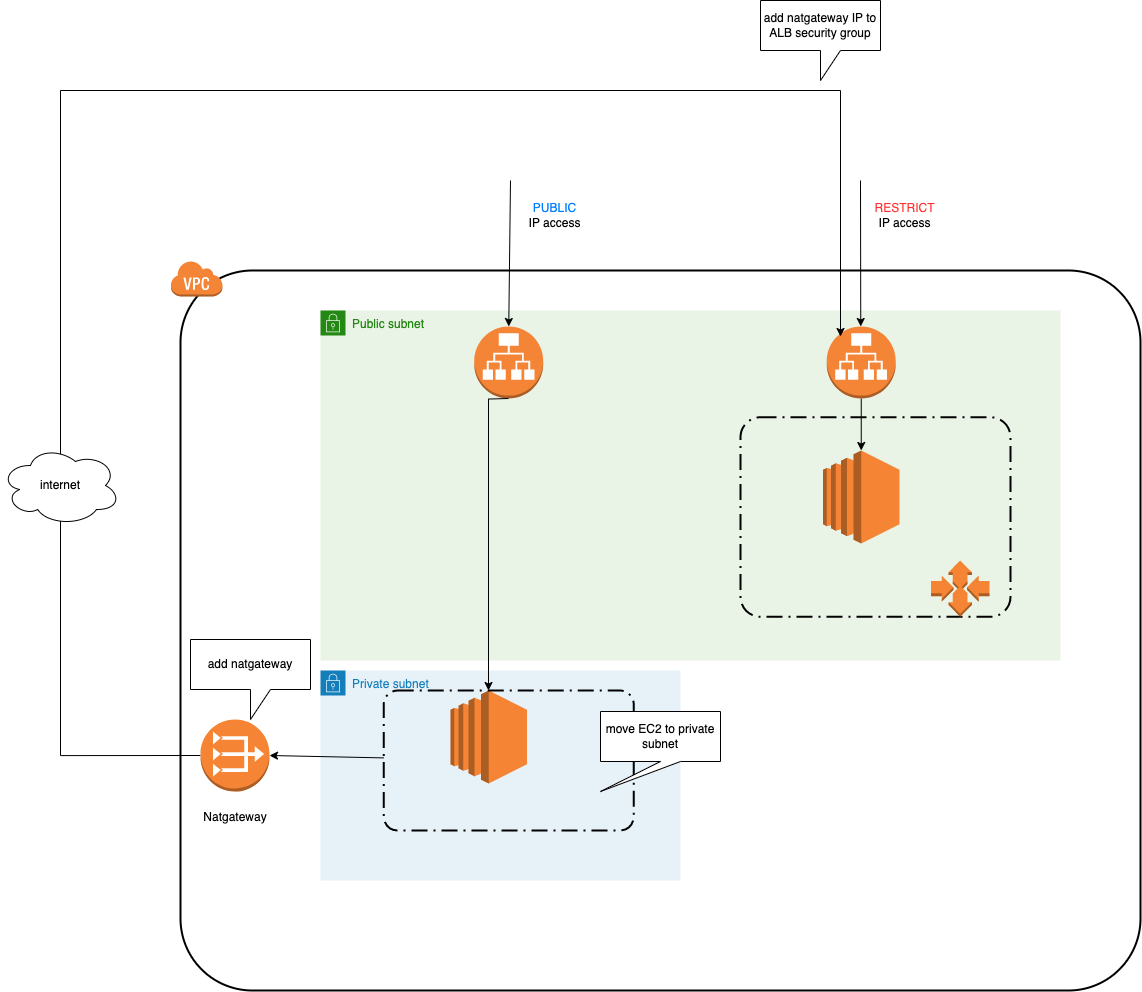This screenshot has height=992, width=1142.
Task: Select the "Private subnet" title text
Action: tap(390, 684)
